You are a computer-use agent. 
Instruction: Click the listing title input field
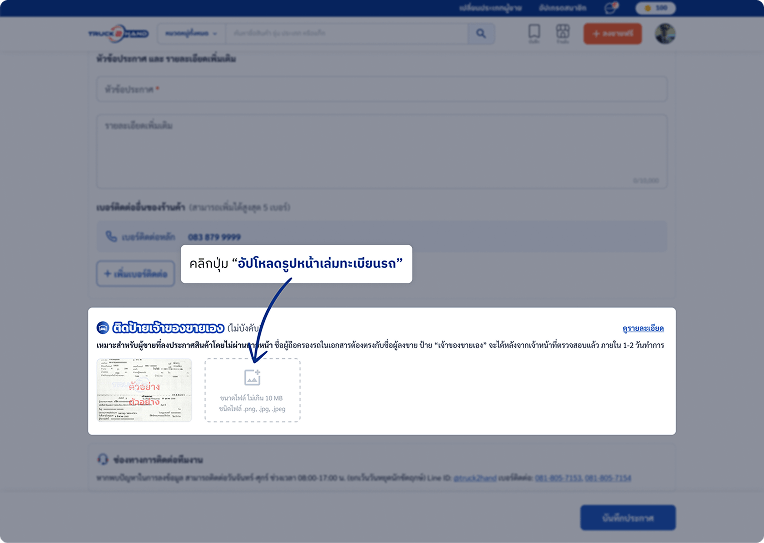click(382, 89)
